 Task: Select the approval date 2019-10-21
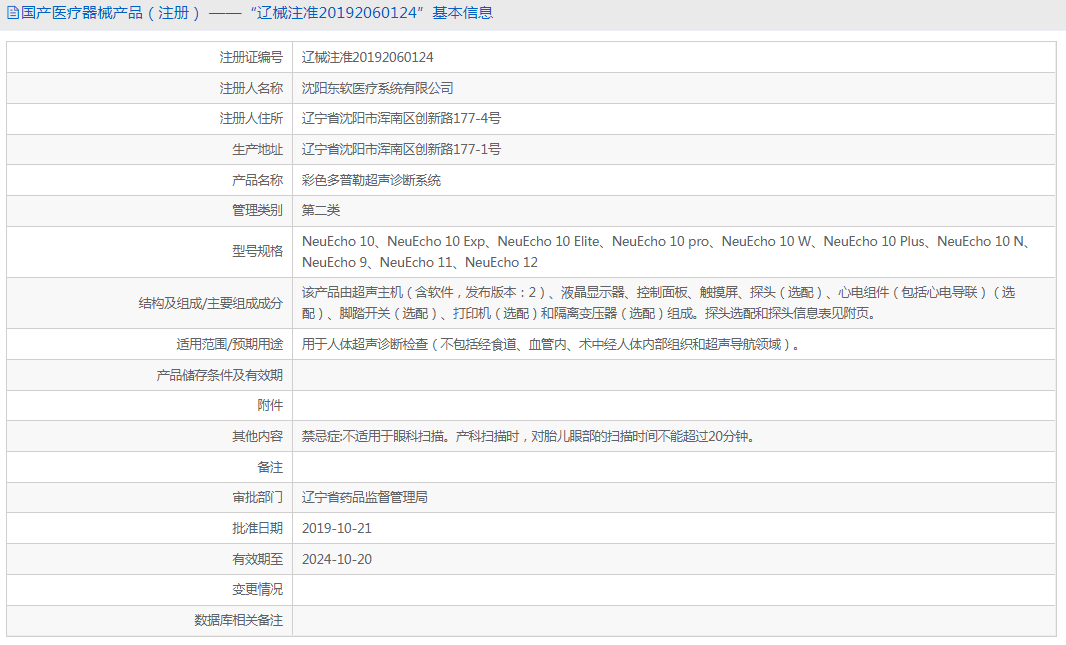pos(337,528)
